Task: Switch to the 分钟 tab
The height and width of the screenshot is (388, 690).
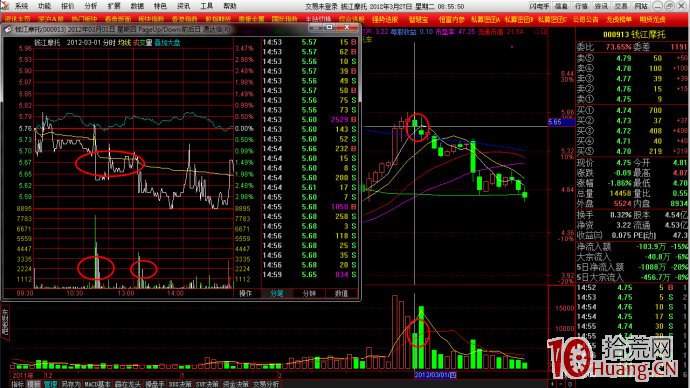Action: click(x=309, y=293)
